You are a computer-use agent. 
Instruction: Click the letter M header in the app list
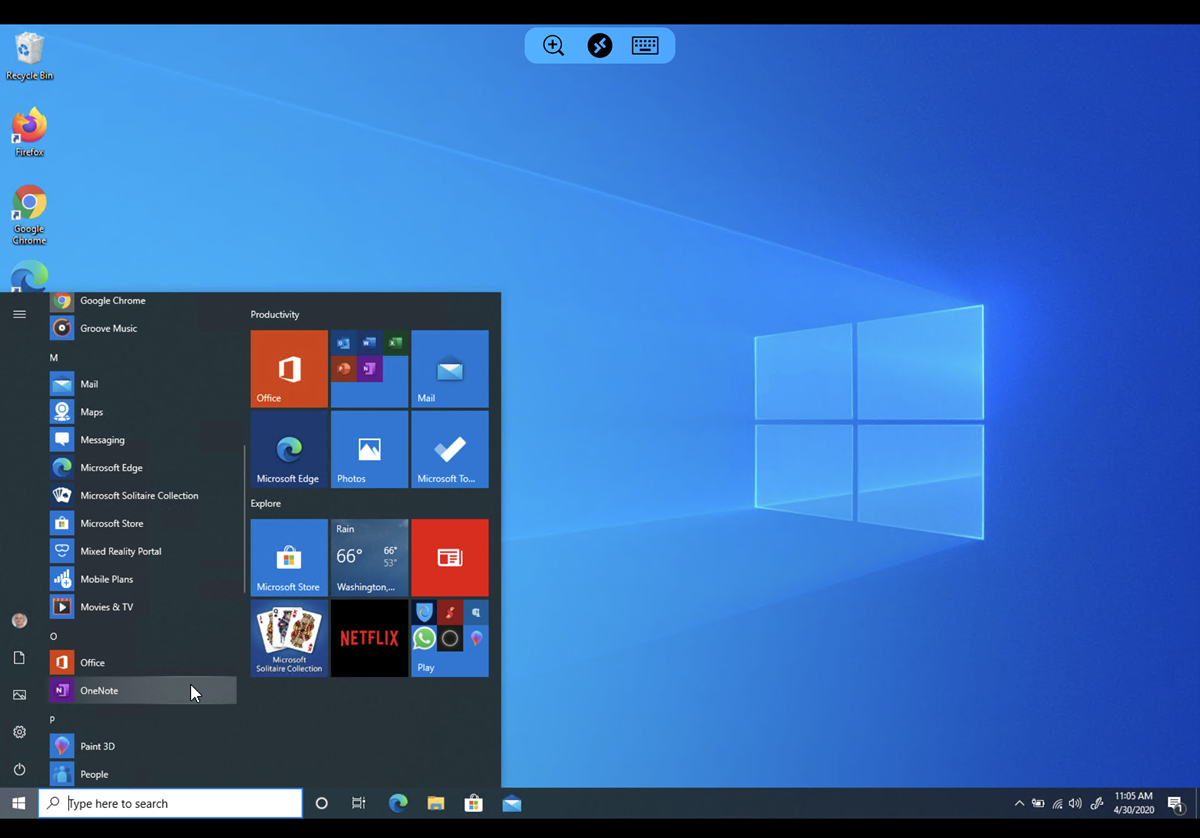tap(54, 357)
